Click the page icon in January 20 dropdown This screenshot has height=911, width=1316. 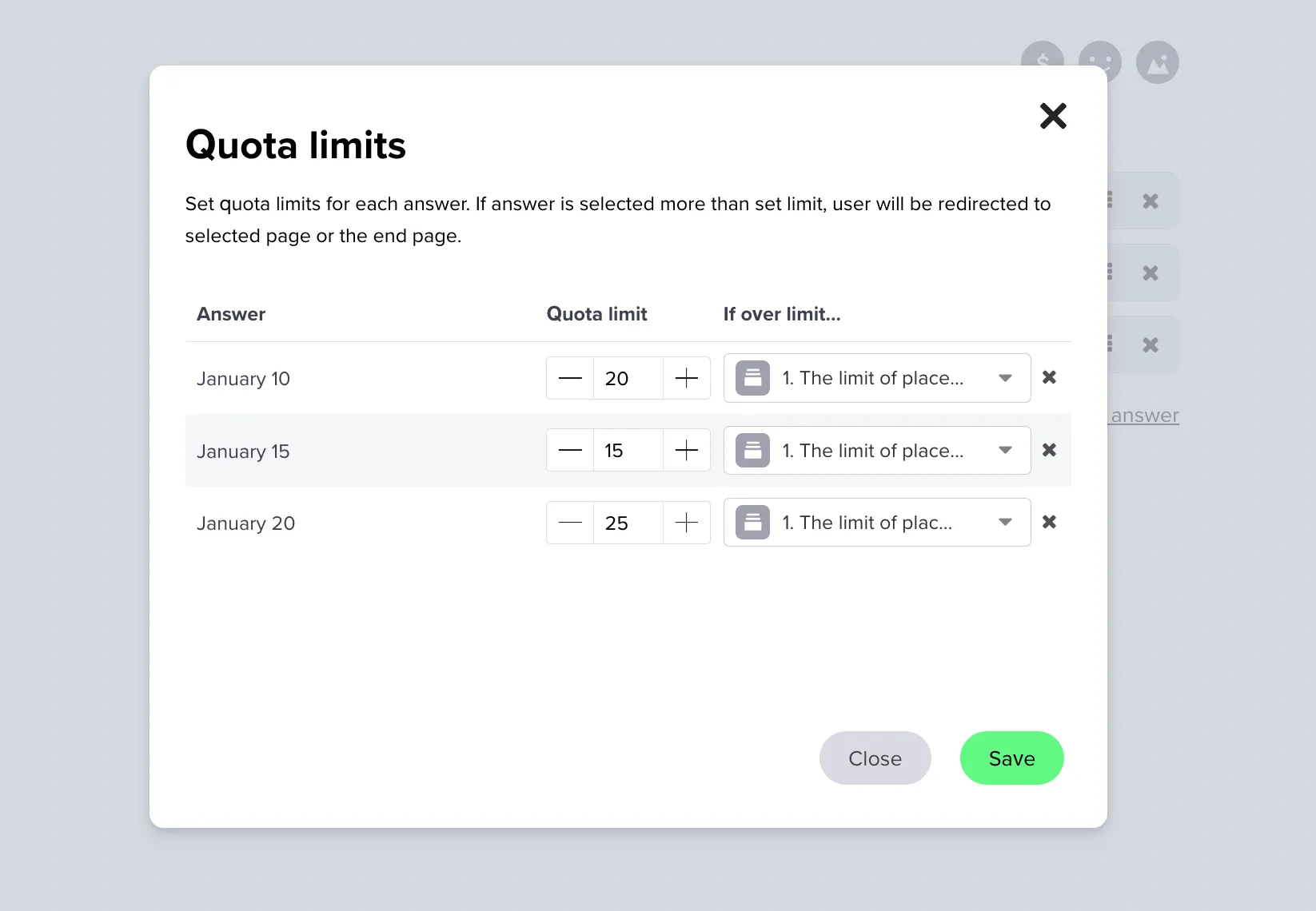point(752,522)
